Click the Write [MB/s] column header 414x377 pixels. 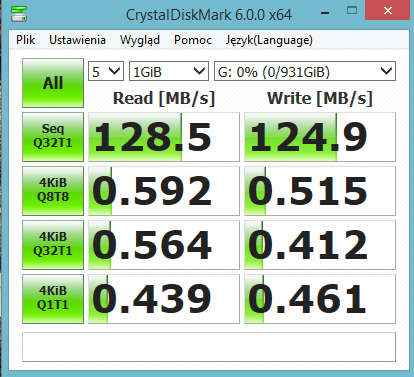tap(320, 98)
